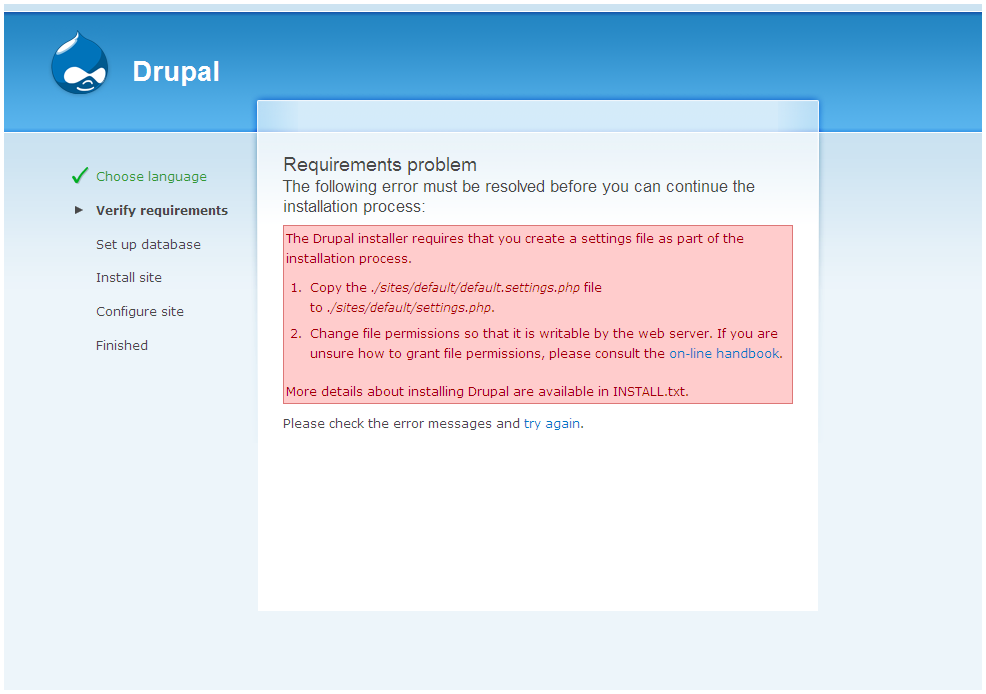Select the Verify requirements step
This screenshot has height=694, width=986.
[x=162, y=211]
